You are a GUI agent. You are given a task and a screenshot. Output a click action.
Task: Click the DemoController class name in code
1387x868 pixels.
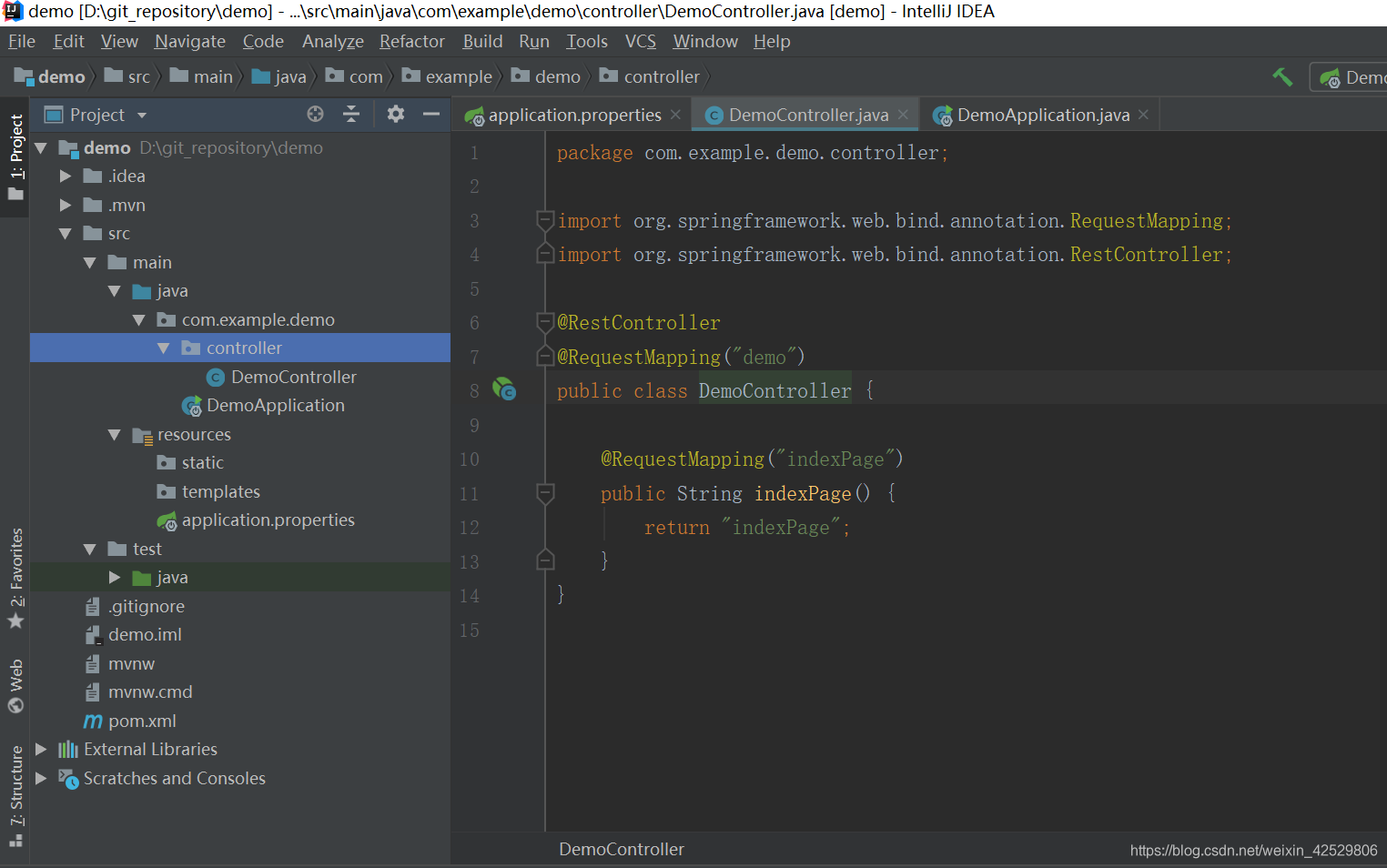[x=774, y=390]
